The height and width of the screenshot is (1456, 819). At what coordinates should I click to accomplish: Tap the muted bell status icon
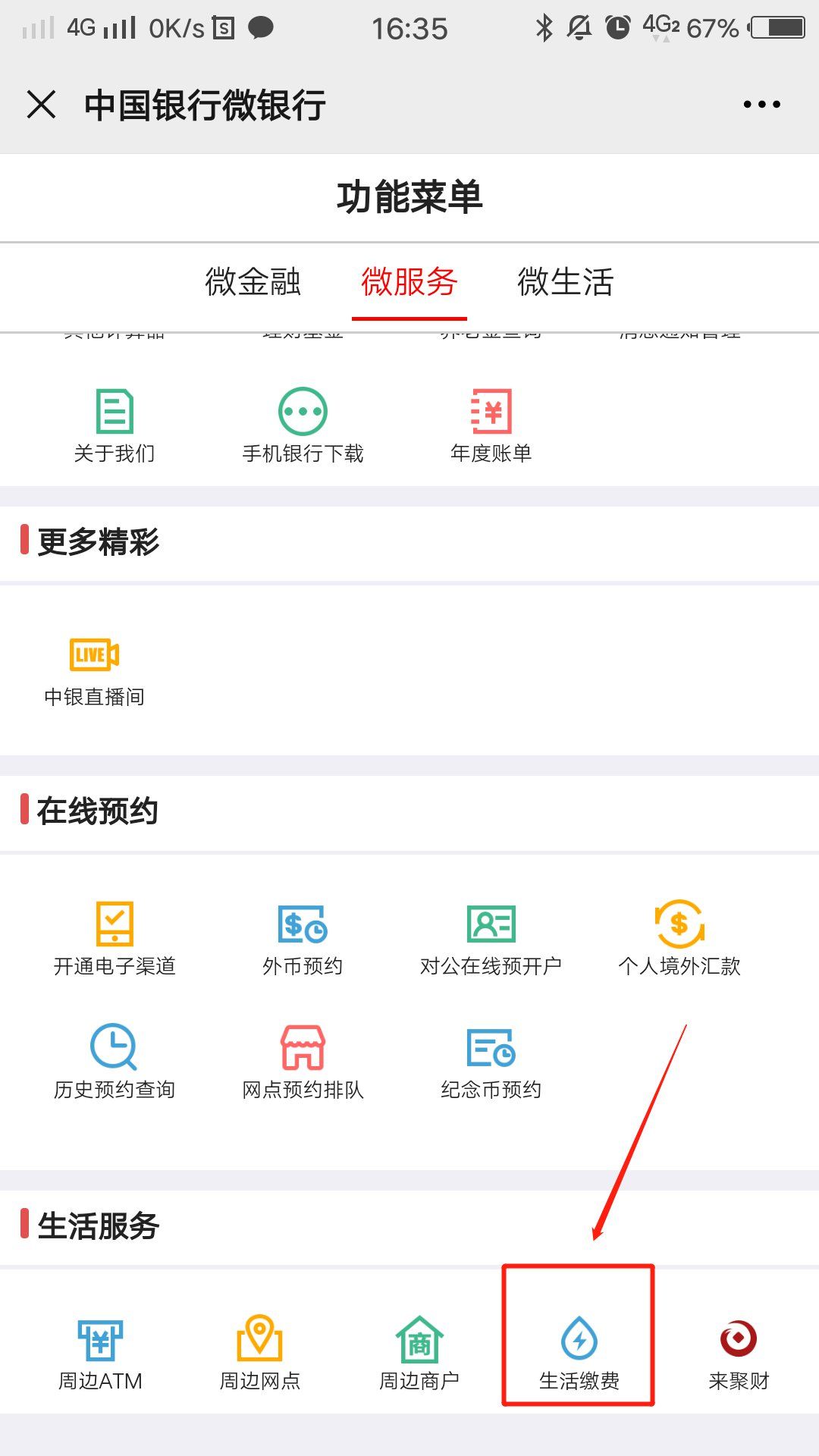579,28
